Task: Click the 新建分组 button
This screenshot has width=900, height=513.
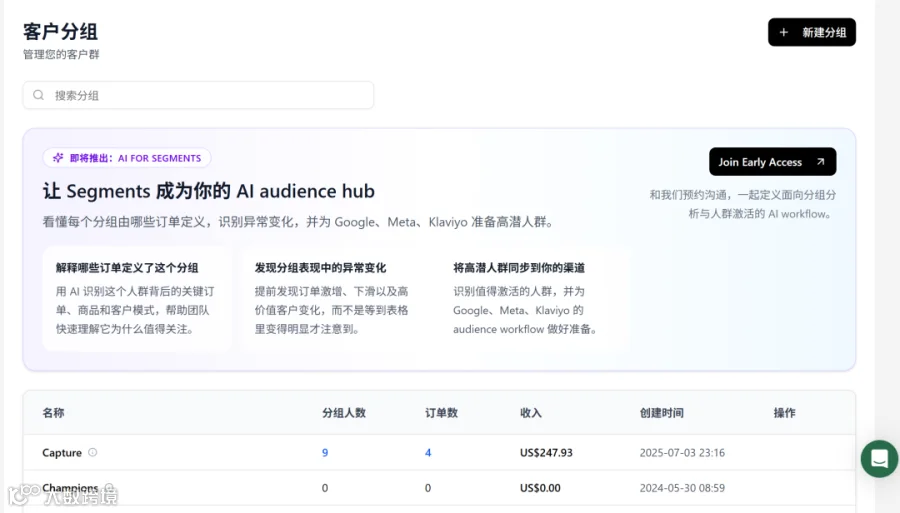Action: [812, 33]
